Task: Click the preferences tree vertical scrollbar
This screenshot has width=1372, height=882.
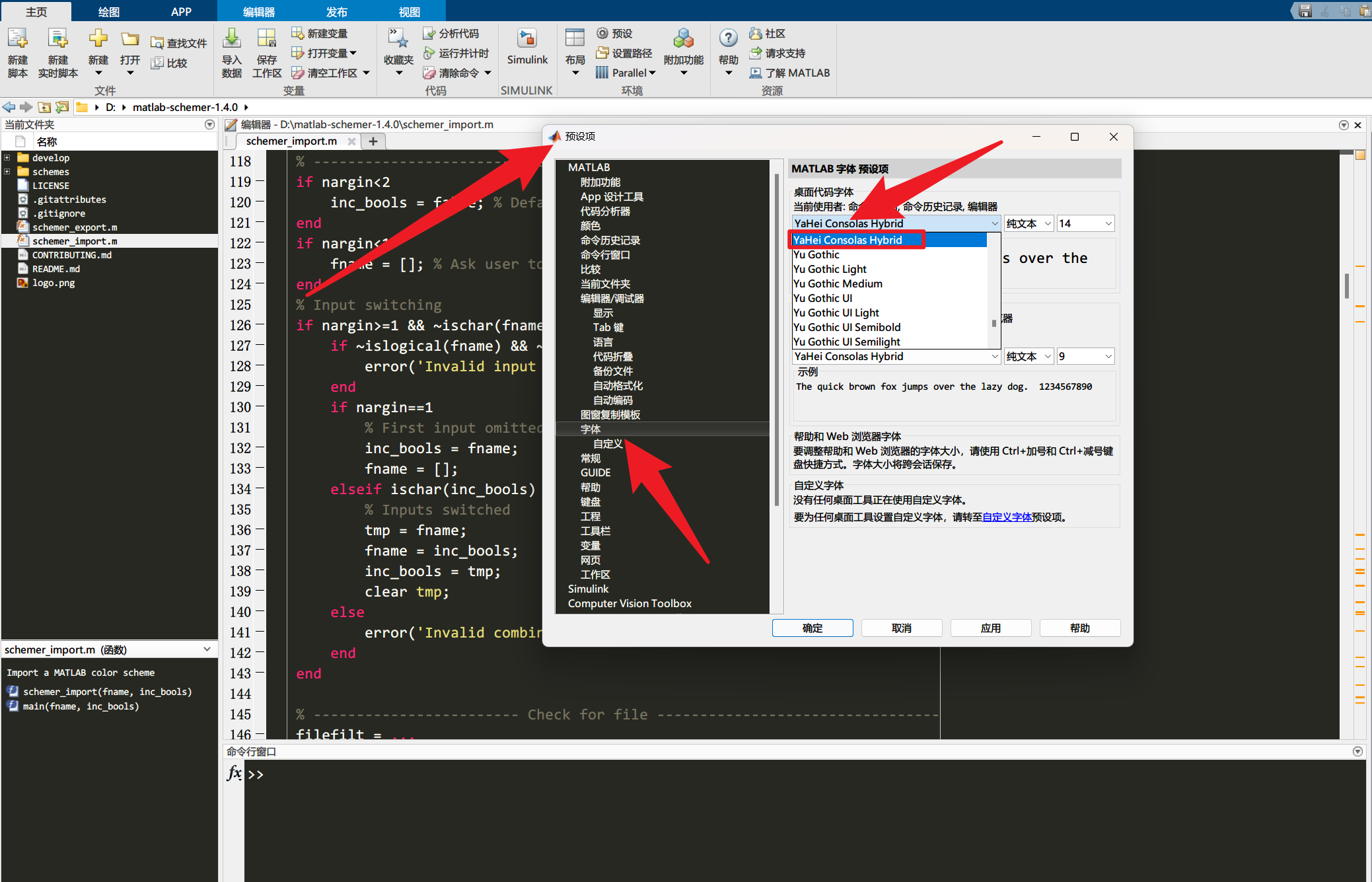Action: tap(777, 340)
